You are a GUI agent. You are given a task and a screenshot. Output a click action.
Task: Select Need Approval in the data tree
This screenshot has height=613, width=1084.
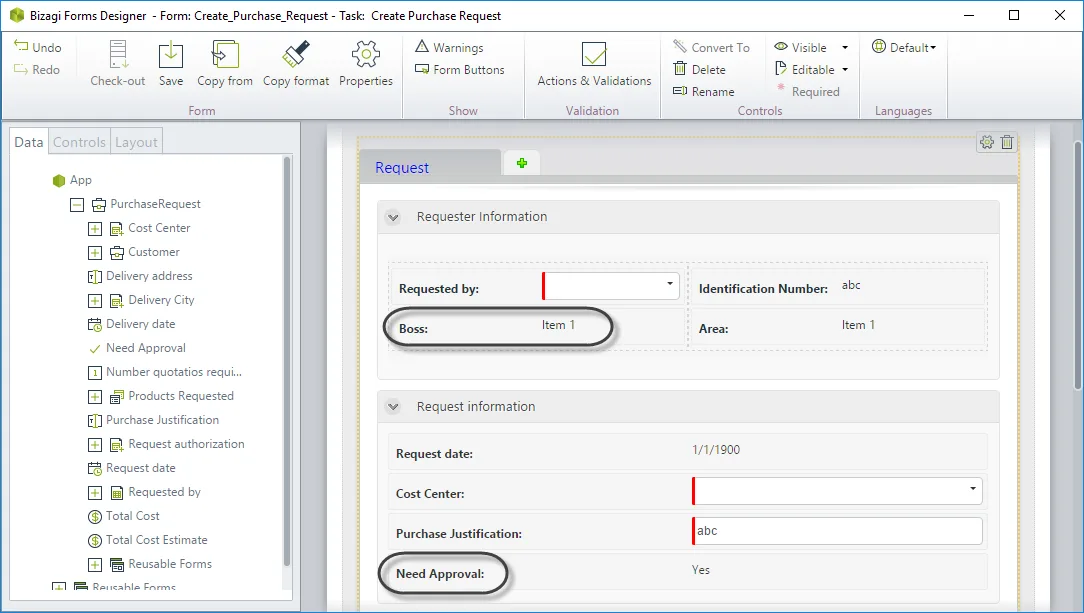(x=146, y=348)
